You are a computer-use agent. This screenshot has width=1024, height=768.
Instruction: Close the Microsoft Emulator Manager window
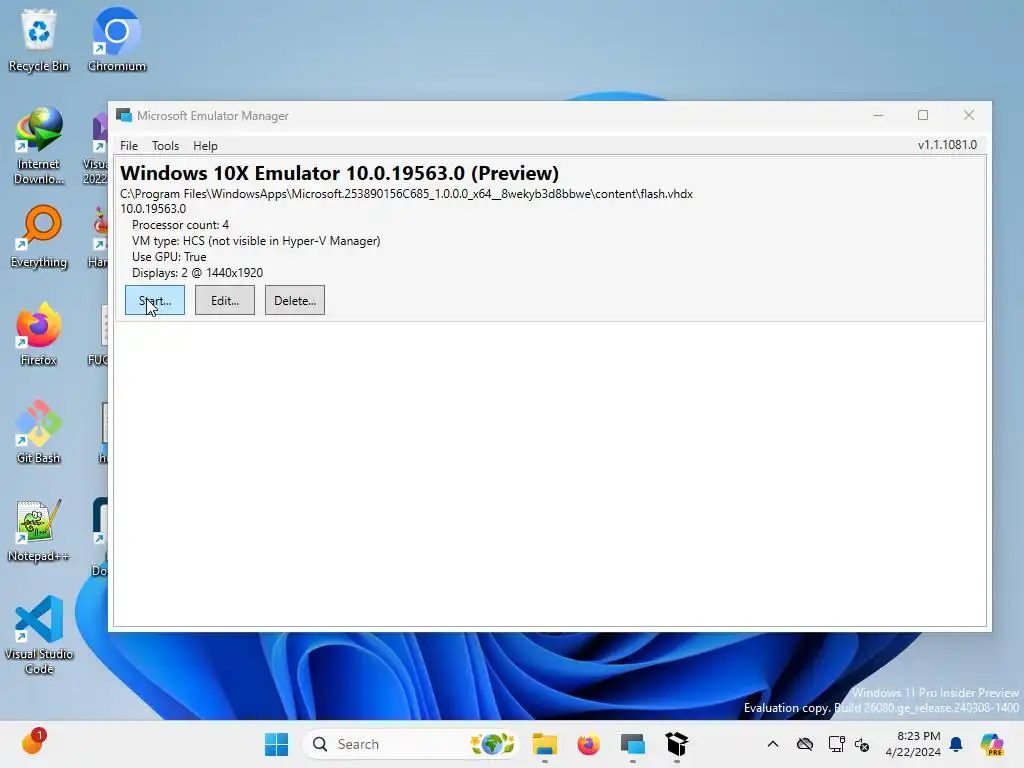(x=968, y=116)
